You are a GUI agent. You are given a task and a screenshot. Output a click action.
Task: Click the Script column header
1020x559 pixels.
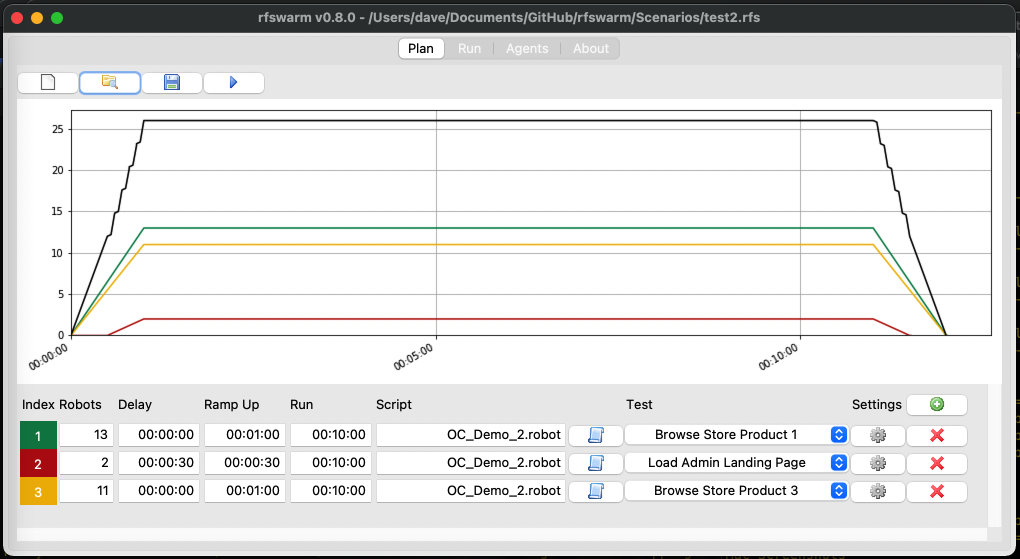click(x=394, y=405)
